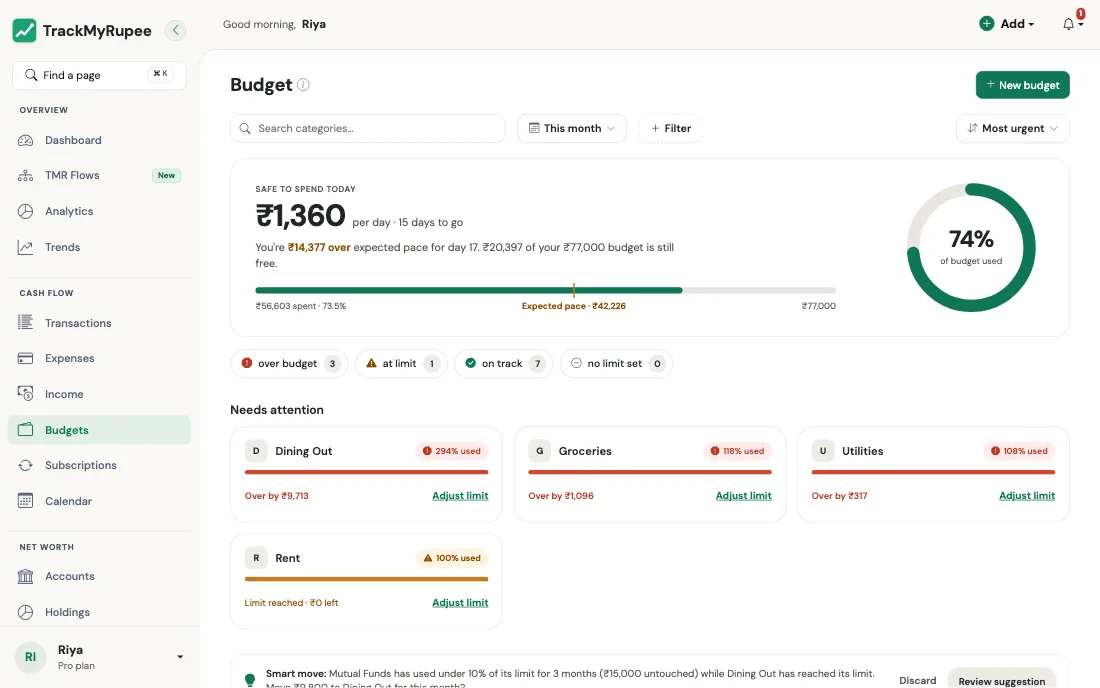Open the This month period dropdown
Image resolution: width=1100 pixels, height=688 pixels.
(x=572, y=128)
